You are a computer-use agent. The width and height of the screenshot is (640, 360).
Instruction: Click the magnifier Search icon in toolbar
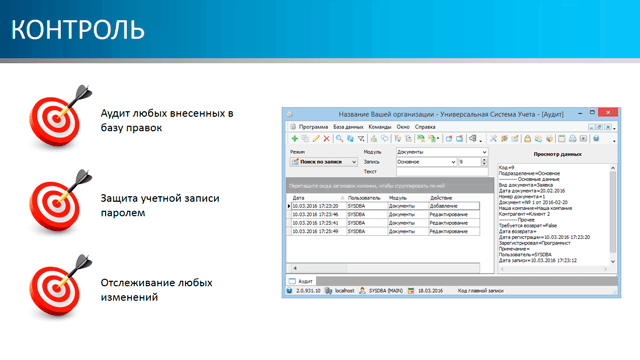coord(339,139)
